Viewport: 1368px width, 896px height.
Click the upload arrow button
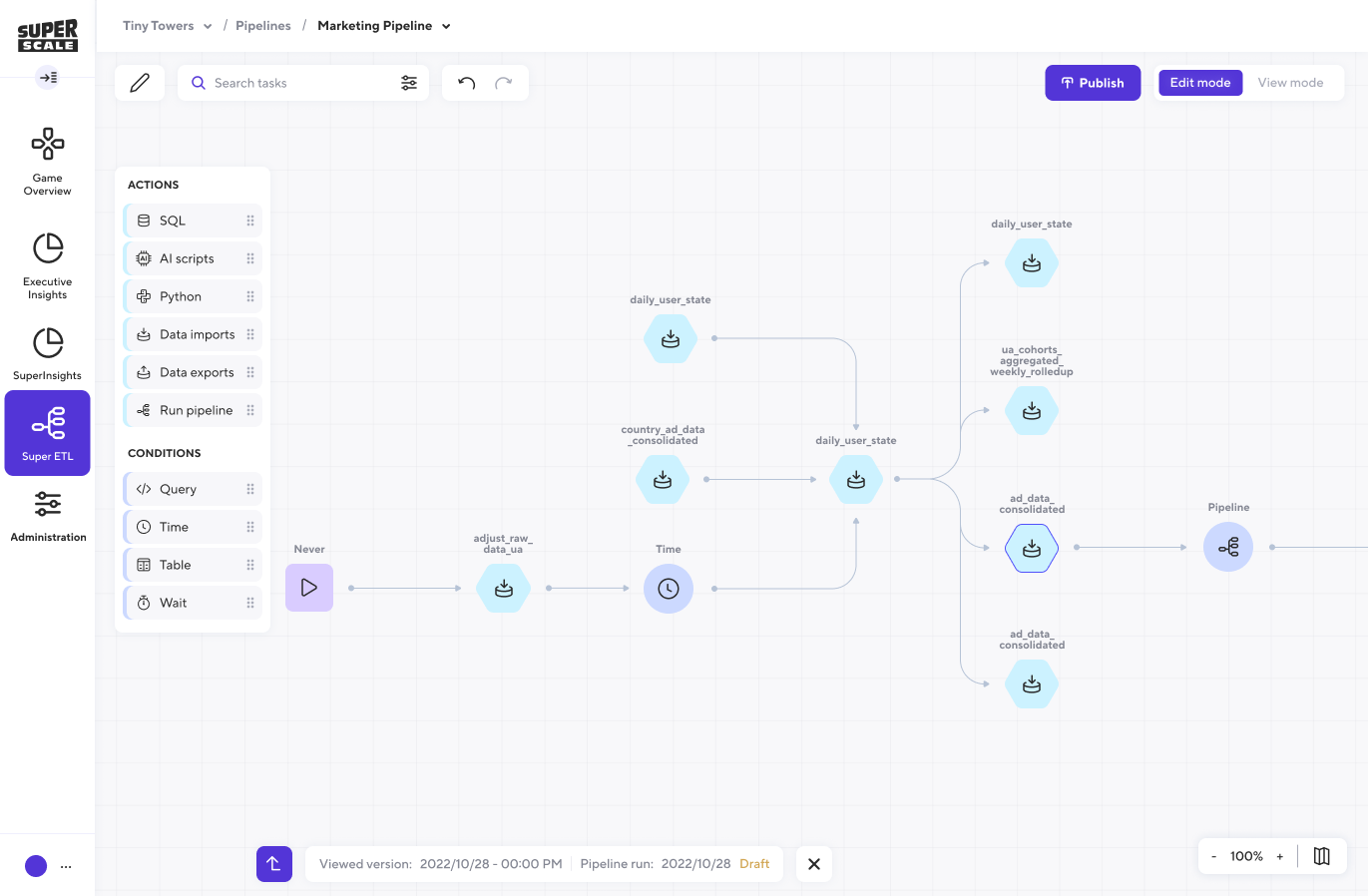[x=274, y=864]
